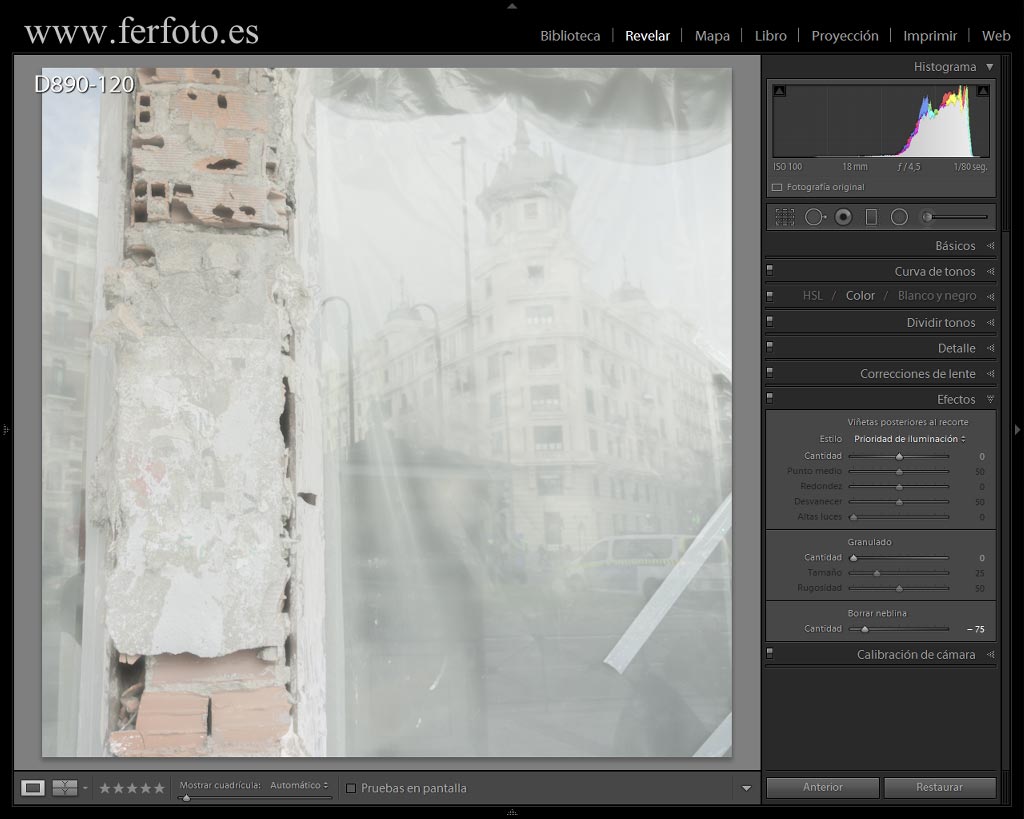Open the Imprimir module
1024x819 pixels.
930,36
